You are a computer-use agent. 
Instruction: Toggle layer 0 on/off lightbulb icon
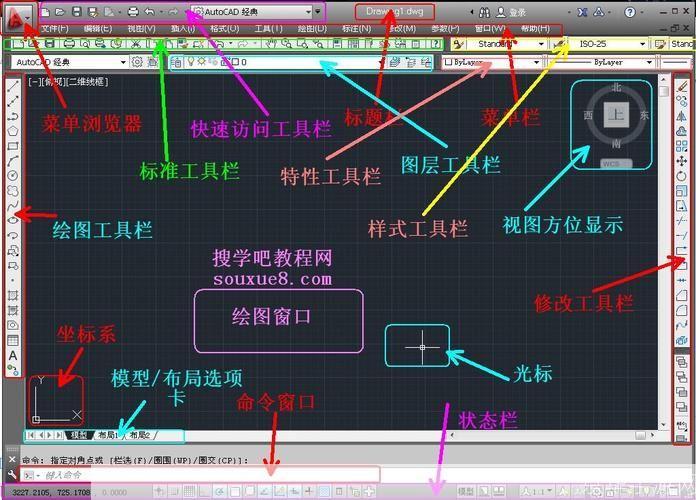tap(191, 62)
